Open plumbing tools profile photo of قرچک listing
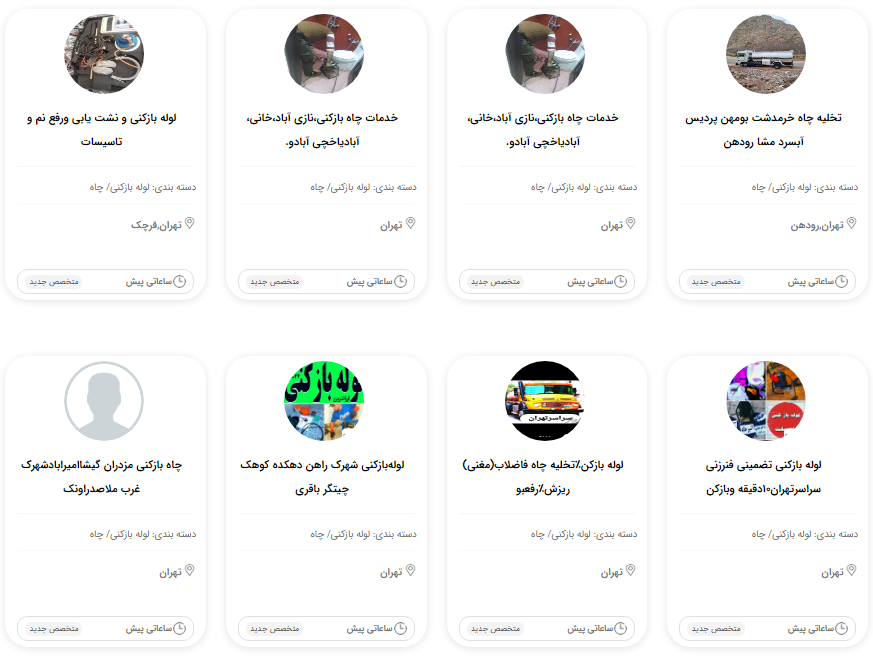Screen dimensions: 873x657 coord(104,54)
